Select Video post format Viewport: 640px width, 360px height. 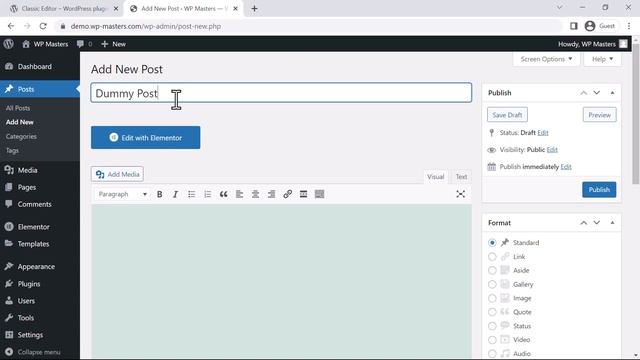[x=492, y=340]
